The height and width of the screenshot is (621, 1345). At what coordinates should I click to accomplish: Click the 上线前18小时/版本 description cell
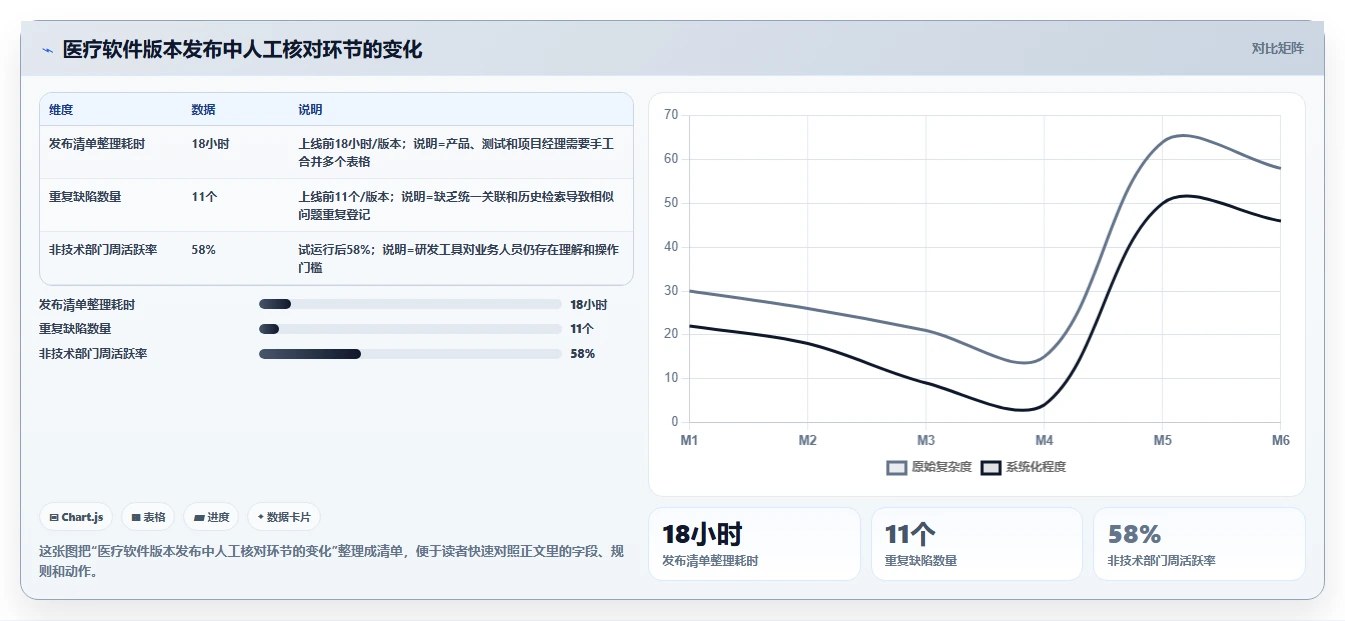point(459,152)
